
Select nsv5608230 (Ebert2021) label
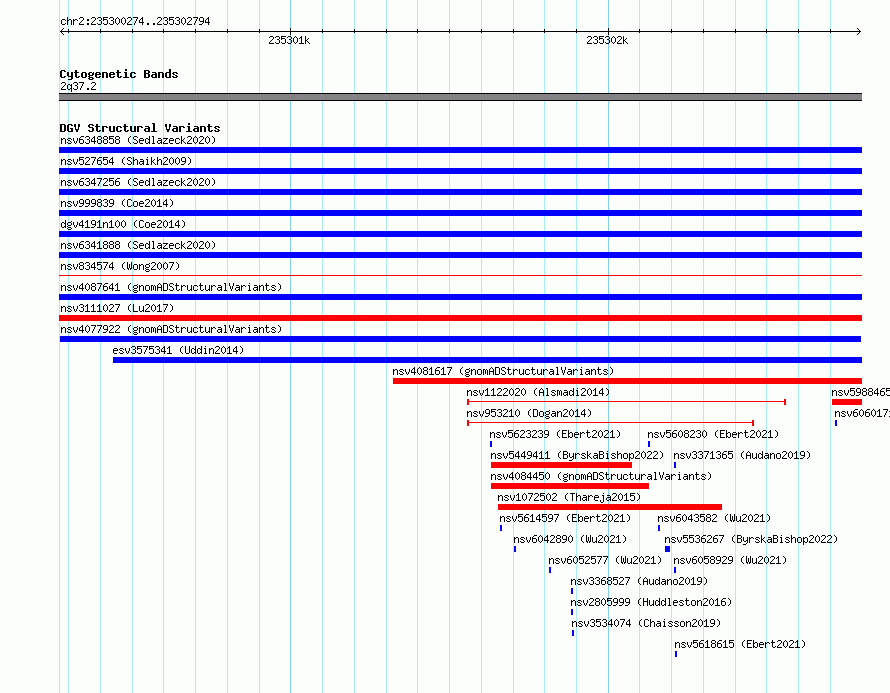713,434
